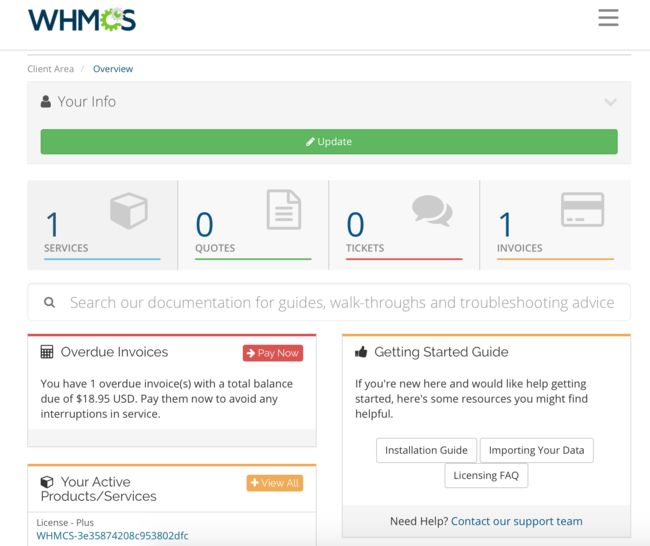The height and width of the screenshot is (546, 650).
Task: Select the QUOTES label
Action: coord(215,248)
